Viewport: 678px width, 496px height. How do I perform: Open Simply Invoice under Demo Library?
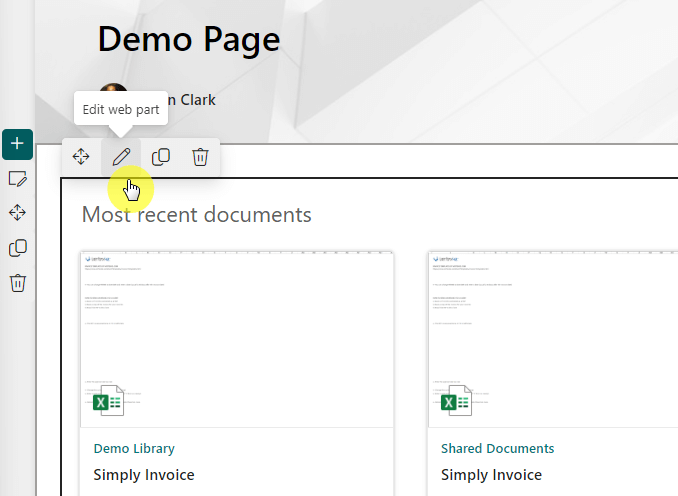(x=144, y=475)
